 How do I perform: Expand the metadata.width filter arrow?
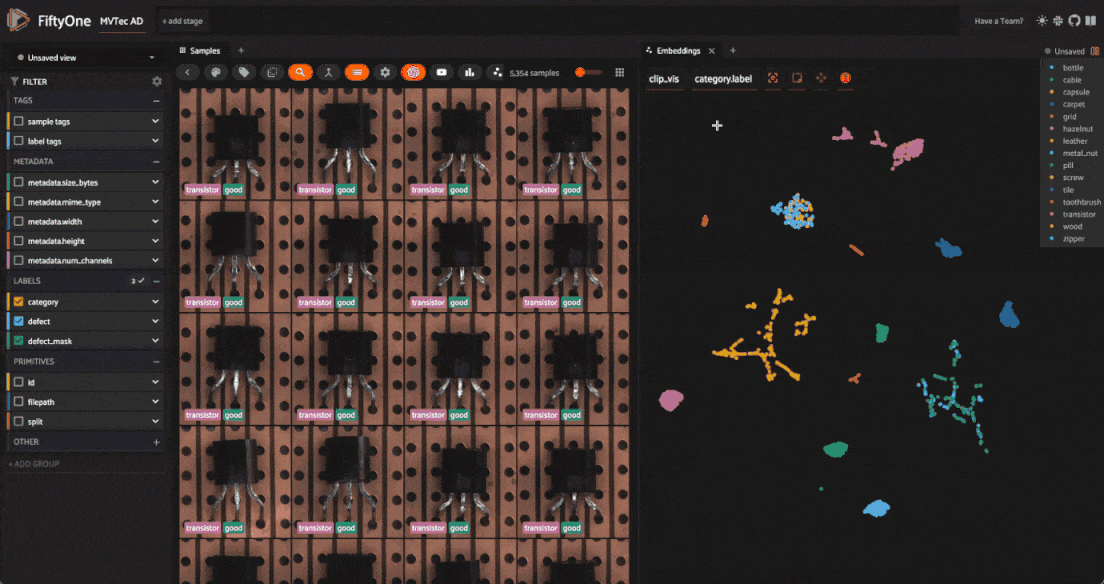click(x=155, y=221)
